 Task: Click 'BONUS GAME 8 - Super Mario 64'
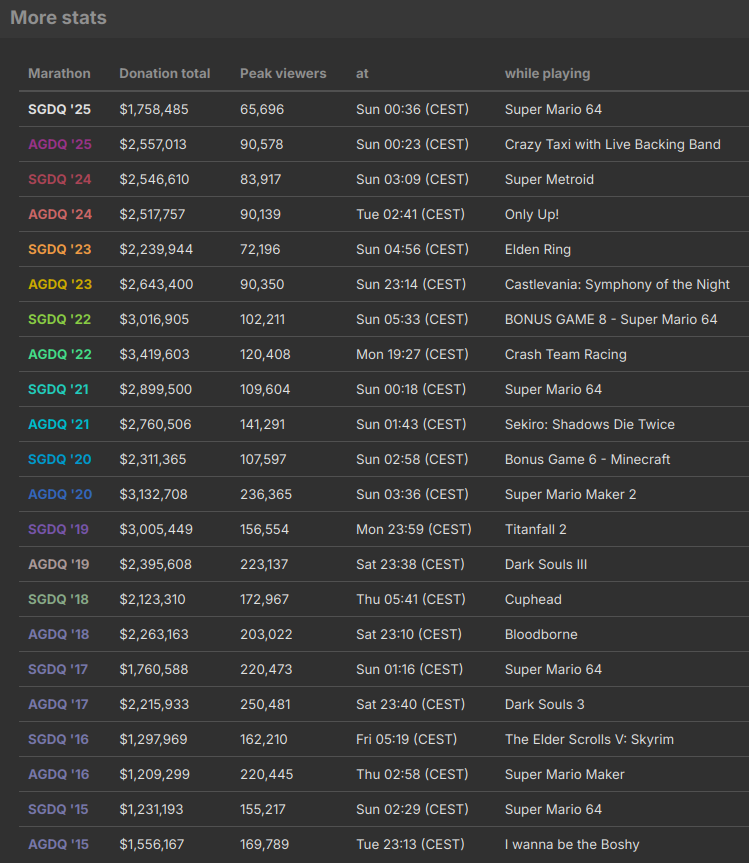(x=611, y=319)
